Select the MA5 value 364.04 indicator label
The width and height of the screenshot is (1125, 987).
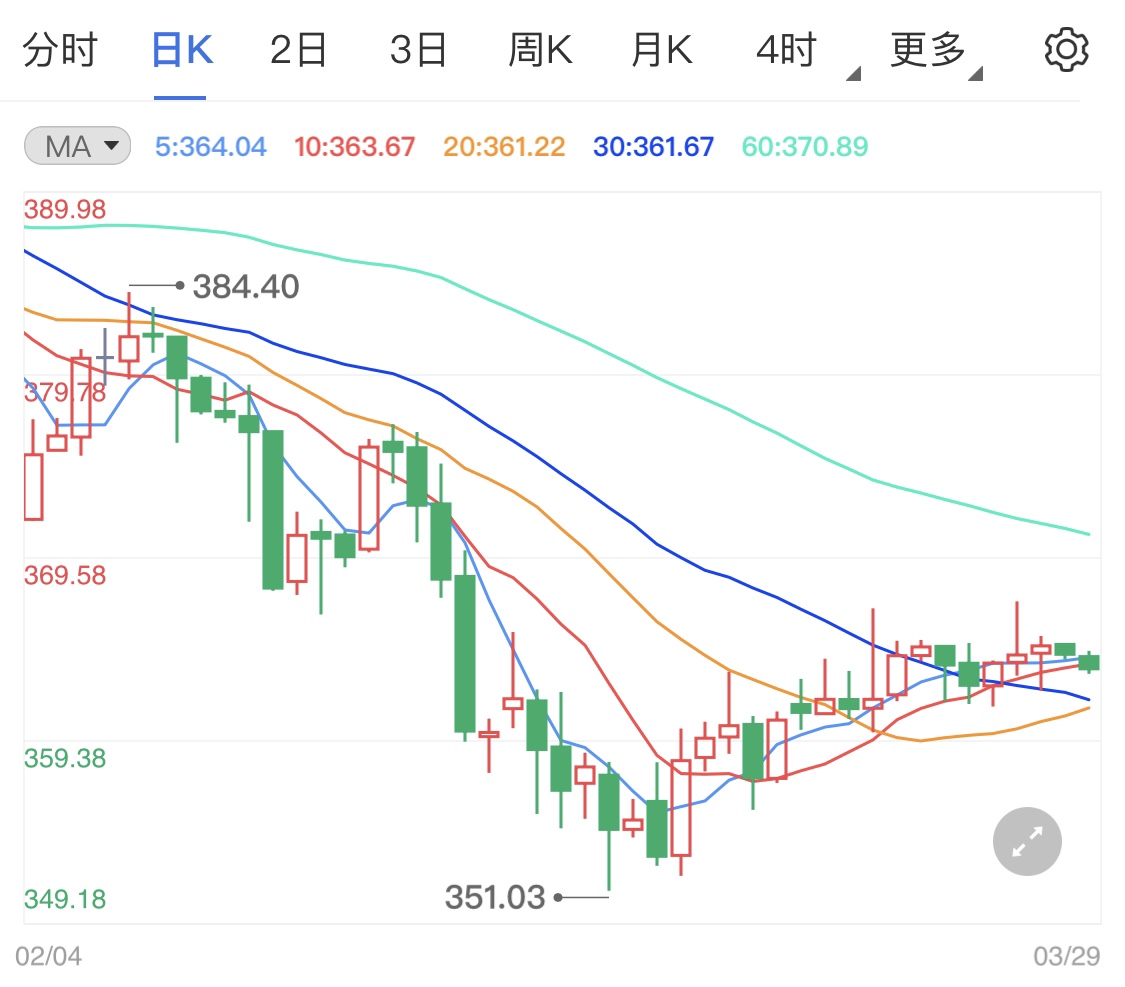(x=210, y=146)
